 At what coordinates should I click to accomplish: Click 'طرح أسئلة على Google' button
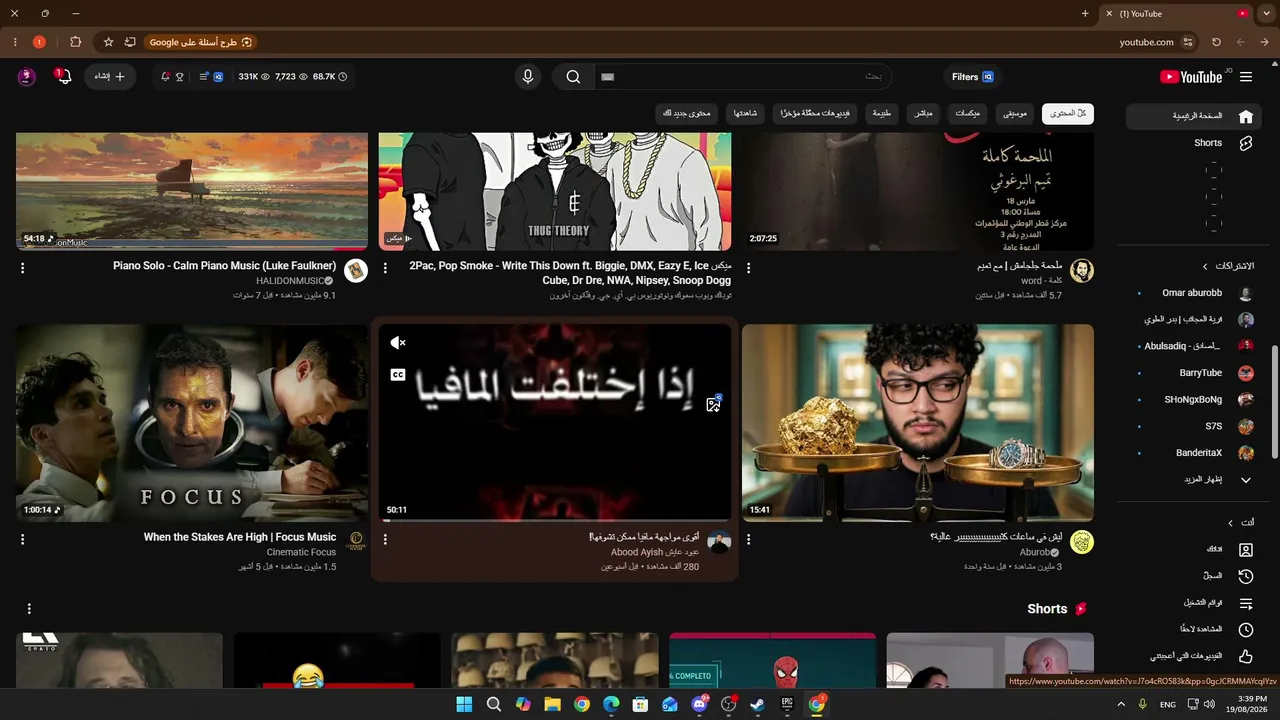(201, 42)
